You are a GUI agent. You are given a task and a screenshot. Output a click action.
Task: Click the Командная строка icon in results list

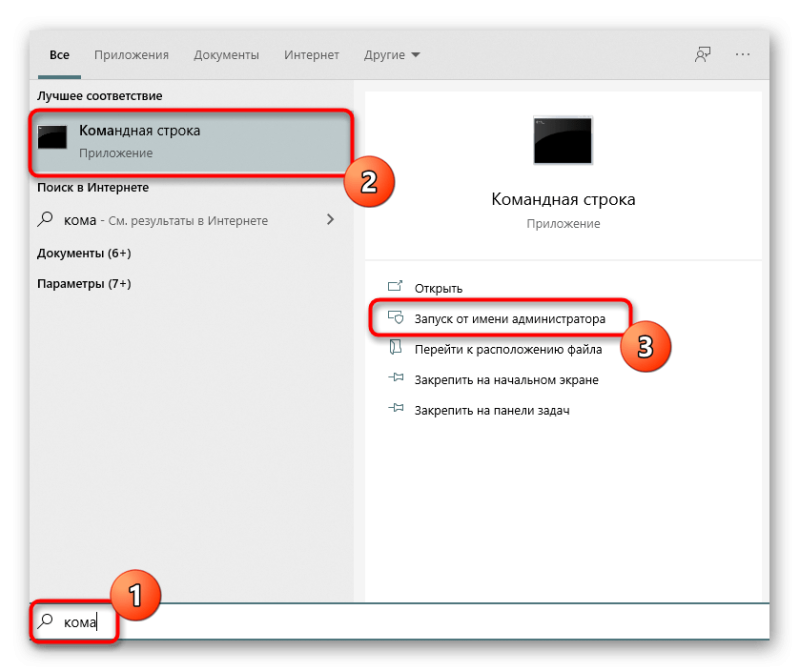pyautogui.click(x=52, y=137)
